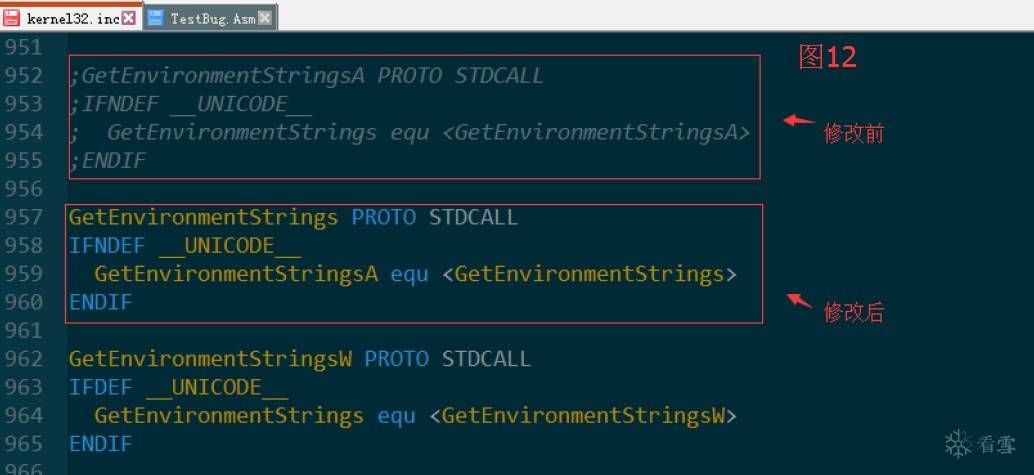The width and height of the screenshot is (1034, 475).
Task: Place cursor on GetEnvironmentStringsW PROTO line
Action: 299,359
